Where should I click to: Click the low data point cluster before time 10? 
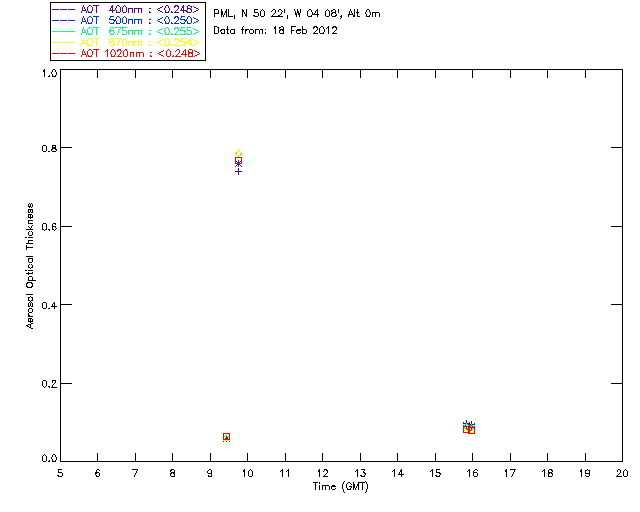(x=227, y=437)
